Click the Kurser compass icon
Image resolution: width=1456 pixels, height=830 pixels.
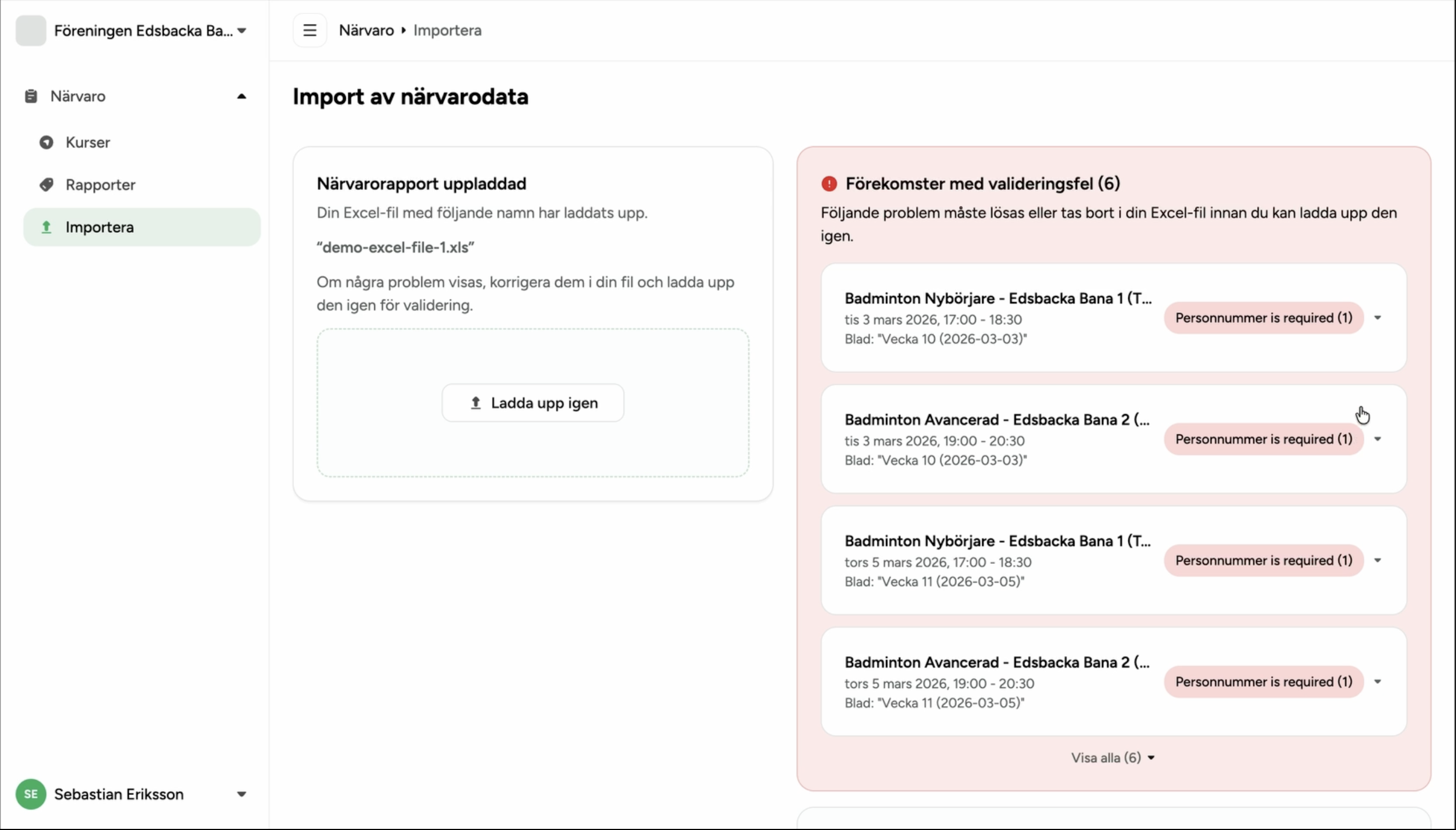(x=47, y=143)
